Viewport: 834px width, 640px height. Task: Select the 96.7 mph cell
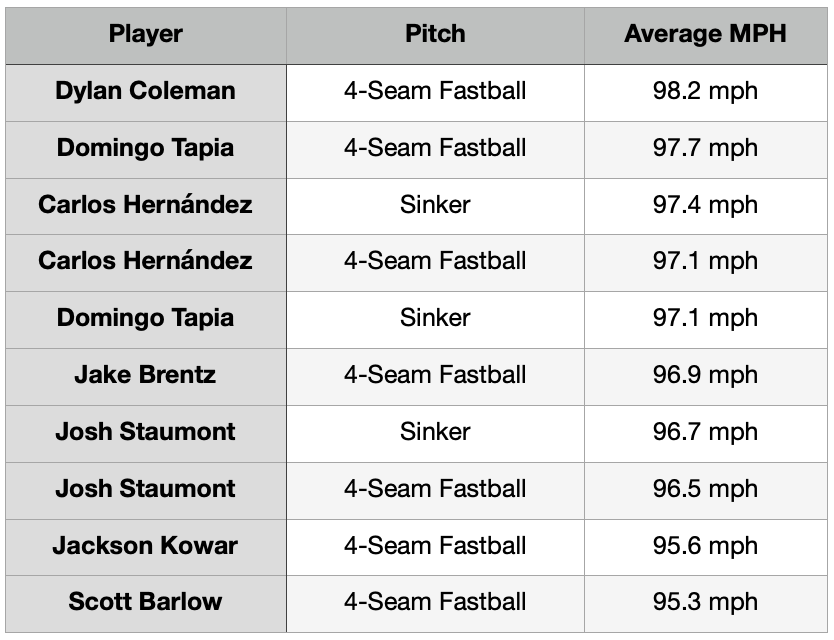pos(705,432)
